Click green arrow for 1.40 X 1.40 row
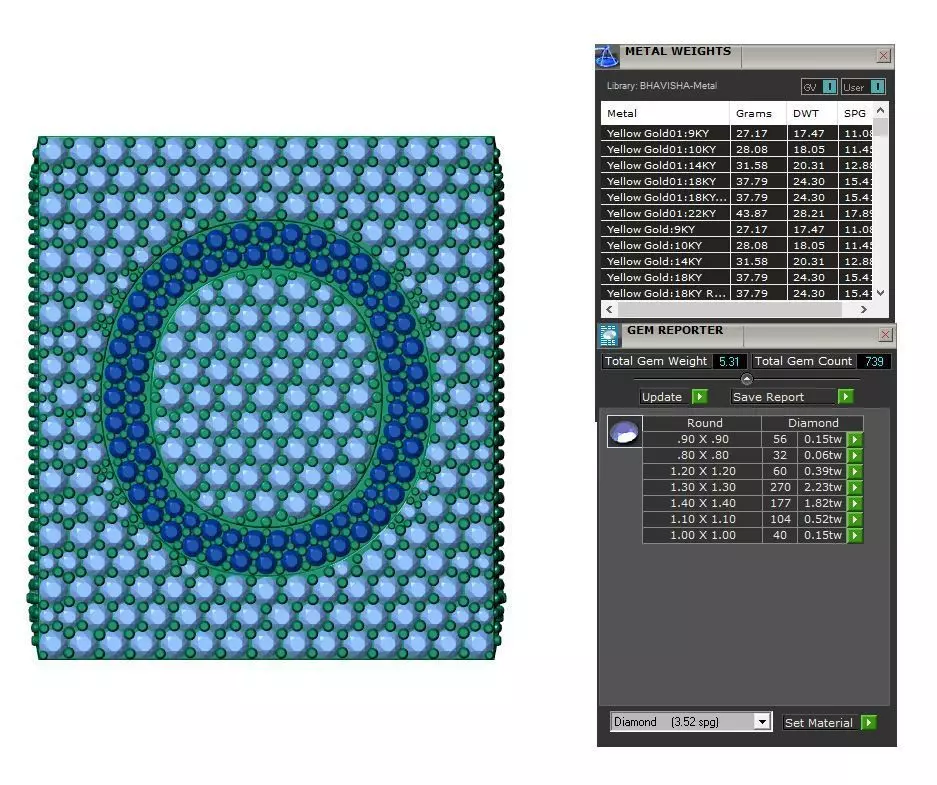The width and height of the screenshot is (937, 785). (x=855, y=504)
